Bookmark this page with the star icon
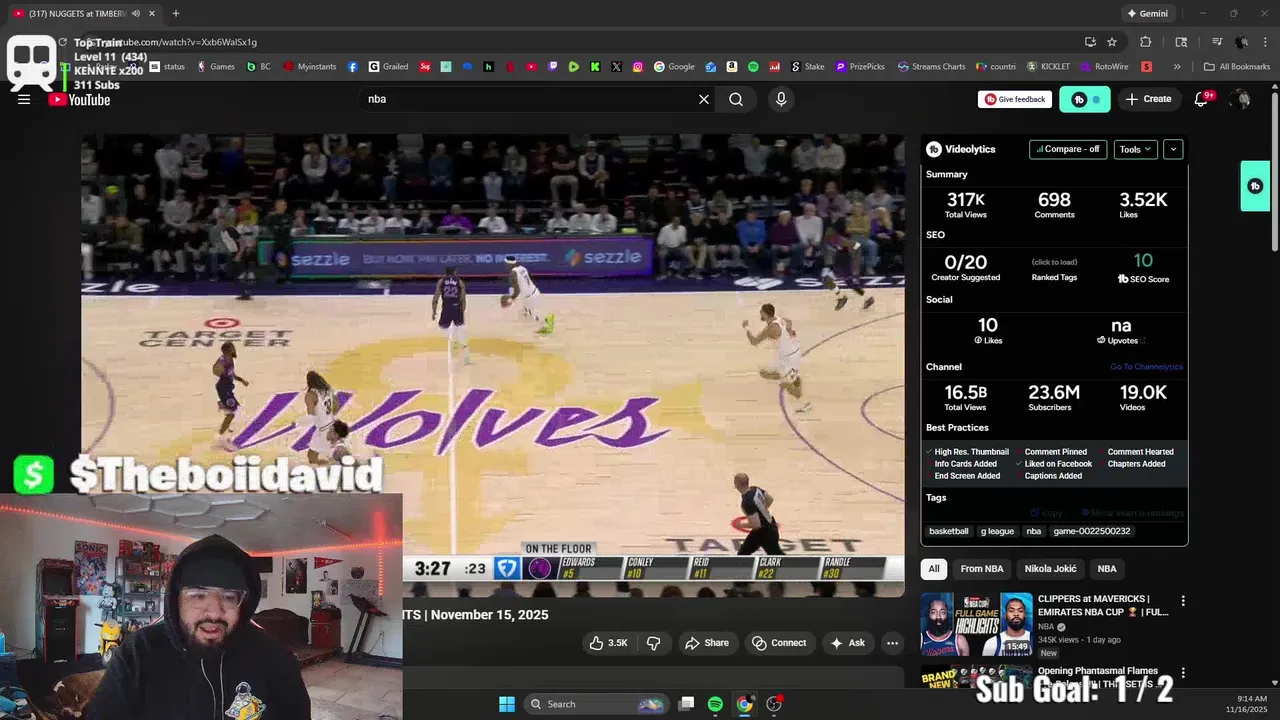This screenshot has width=1280, height=720. (x=1112, y=42)
